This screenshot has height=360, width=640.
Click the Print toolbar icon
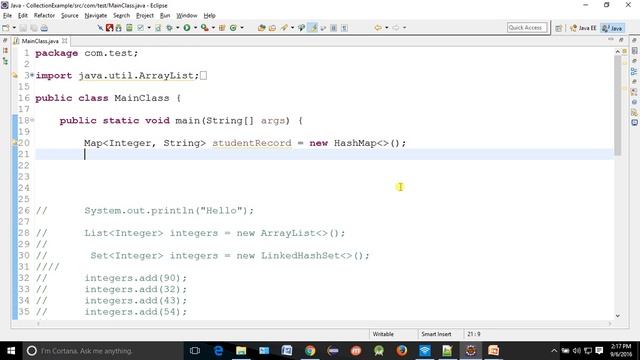(44, 28)
